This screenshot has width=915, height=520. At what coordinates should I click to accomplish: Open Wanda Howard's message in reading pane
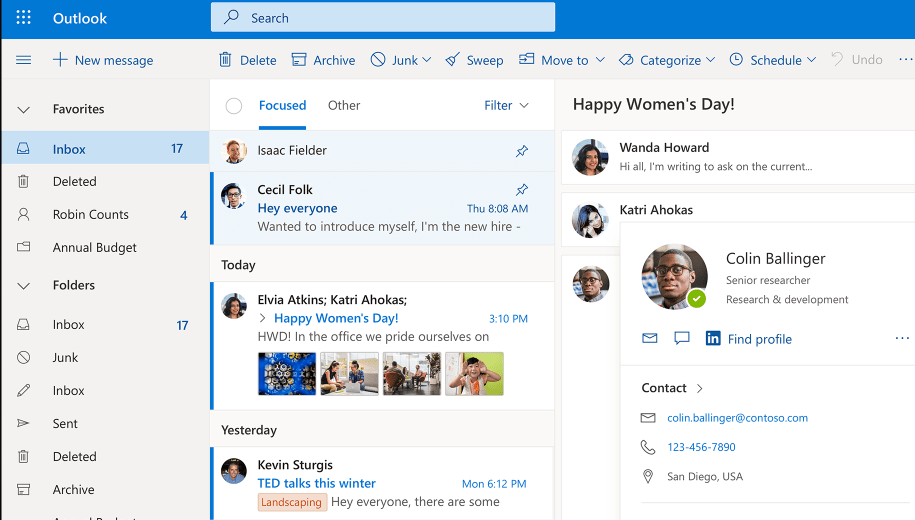coord(738,157)
